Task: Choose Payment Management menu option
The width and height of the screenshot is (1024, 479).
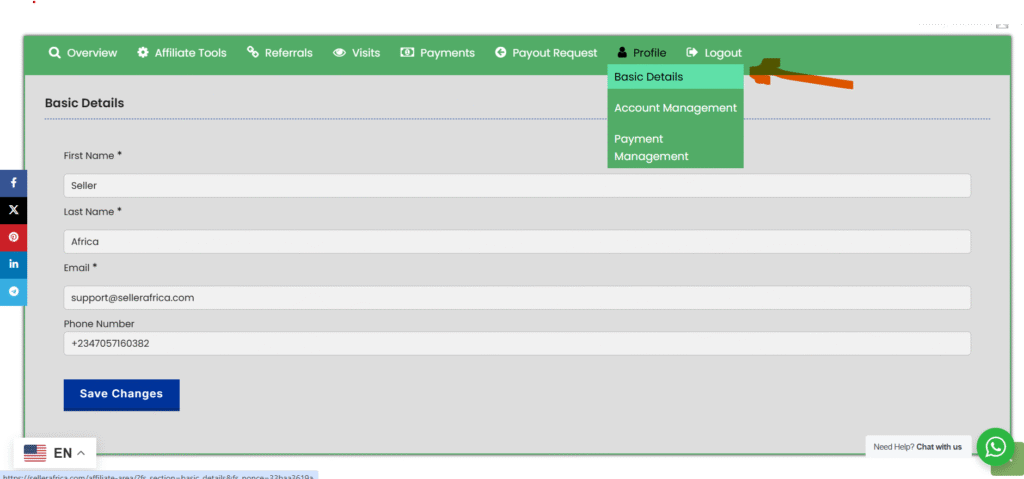Action: pyautogui.click(x=652, y=147)
